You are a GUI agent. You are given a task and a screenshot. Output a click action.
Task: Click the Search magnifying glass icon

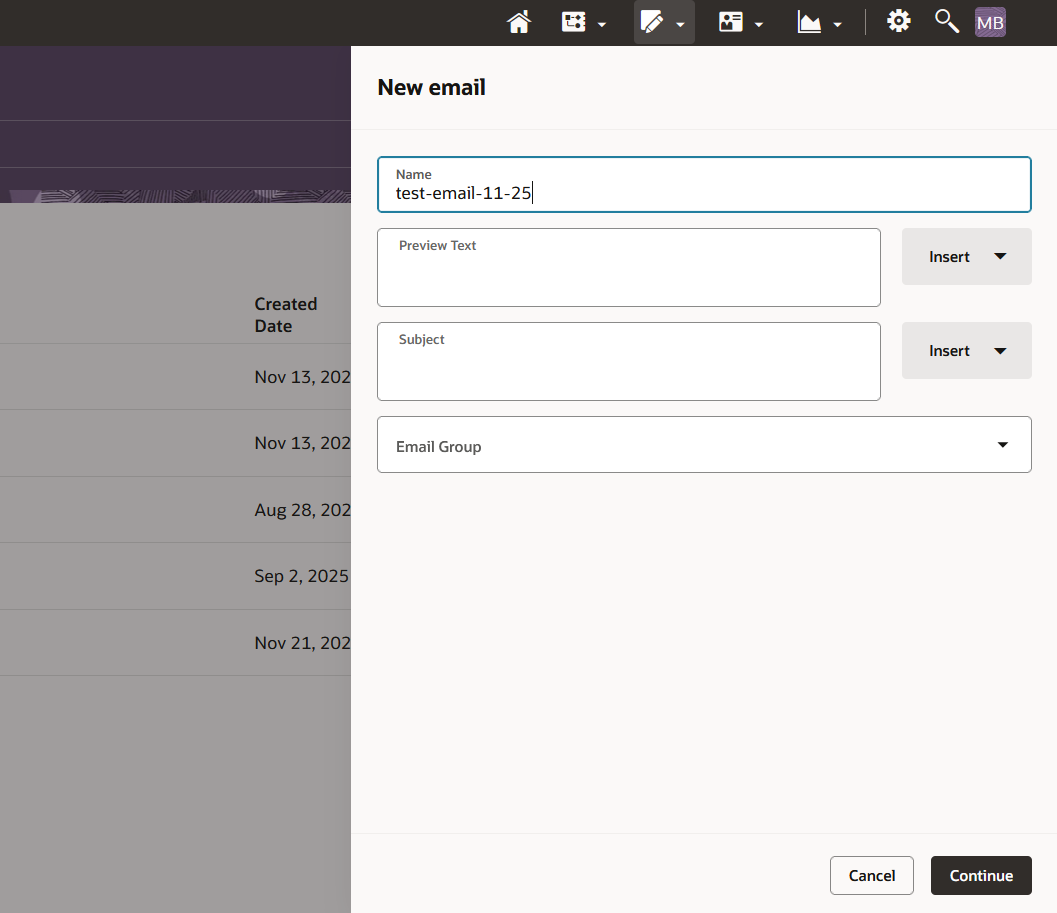pyautogui.click(x=946, y=21)
